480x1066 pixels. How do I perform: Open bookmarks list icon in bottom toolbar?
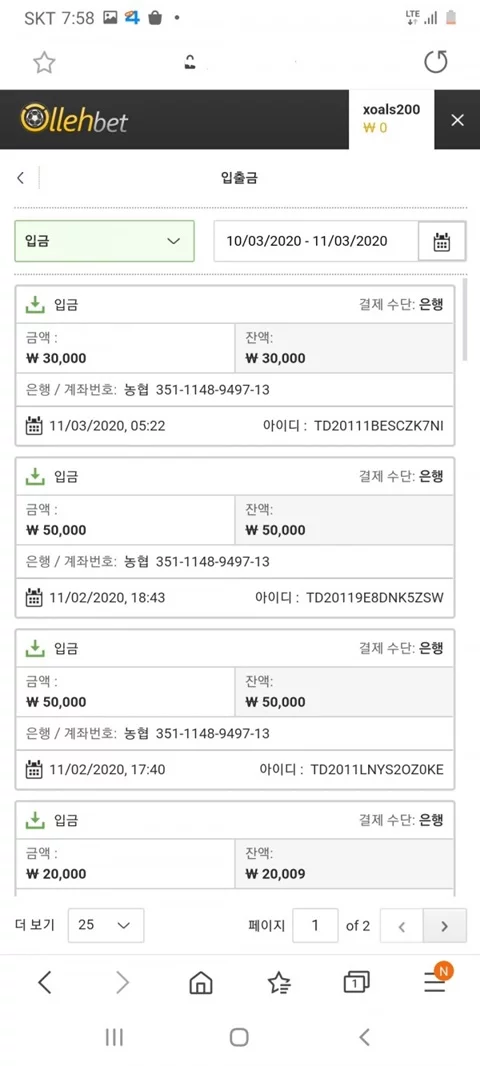coord(279,982)
